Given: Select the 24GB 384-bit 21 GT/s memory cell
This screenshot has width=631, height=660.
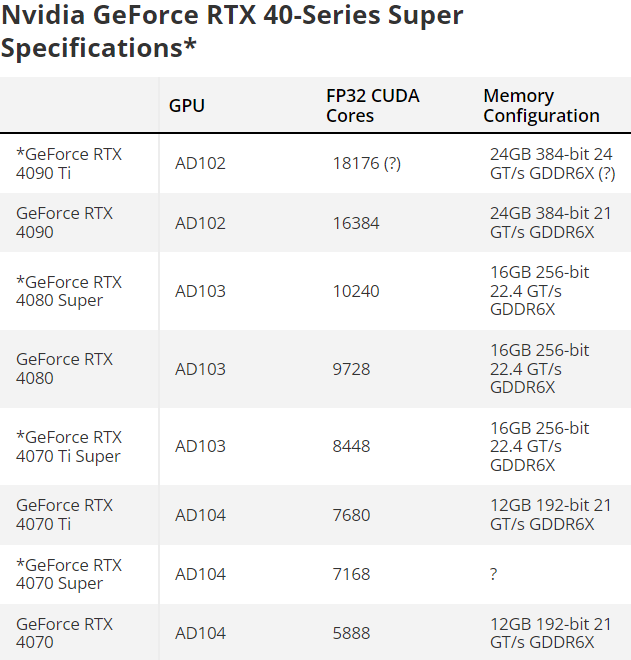Looking at the screenshot, I should click(x=550, y=223).
